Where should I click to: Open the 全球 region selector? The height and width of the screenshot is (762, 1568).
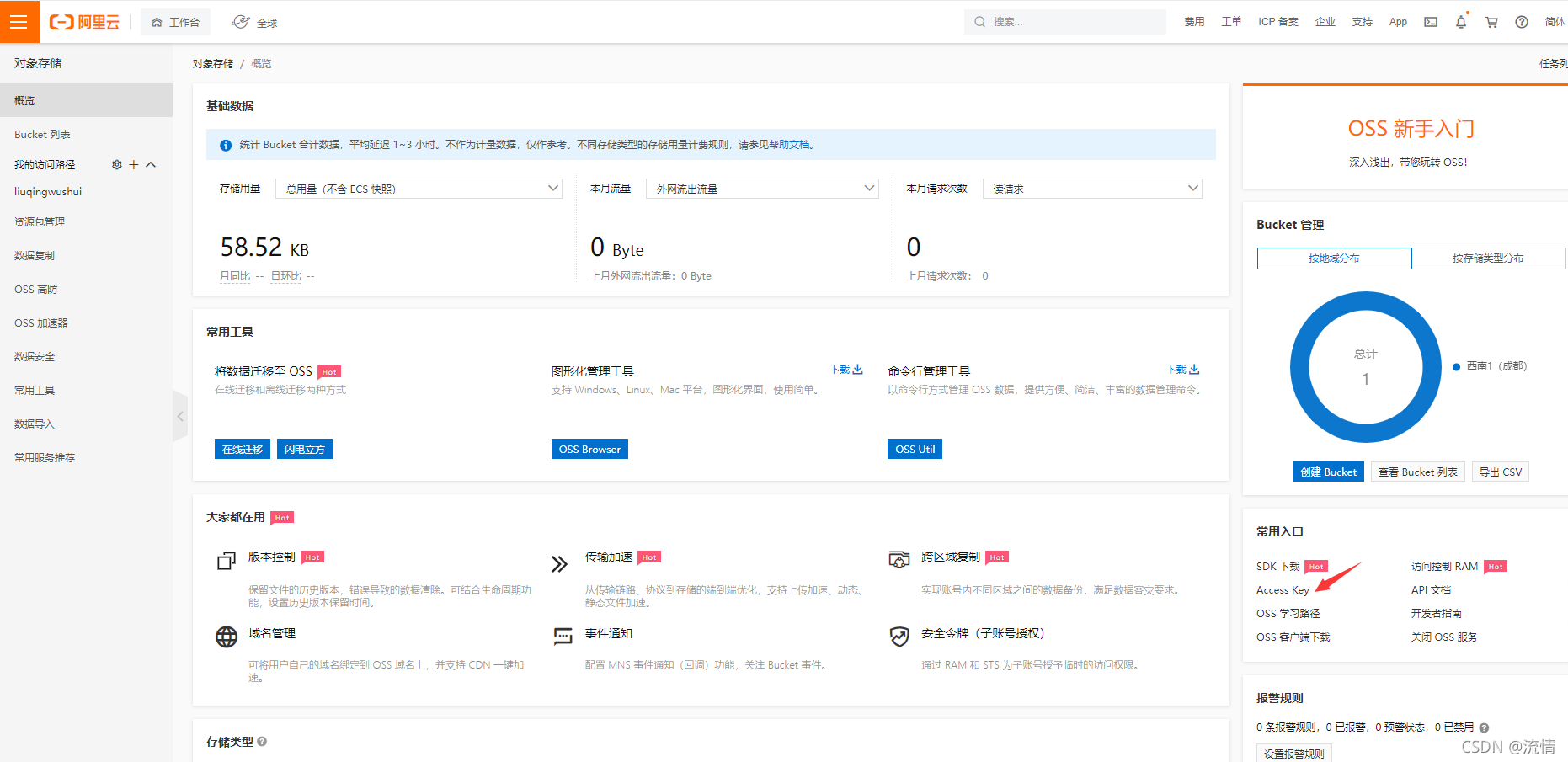254,23
